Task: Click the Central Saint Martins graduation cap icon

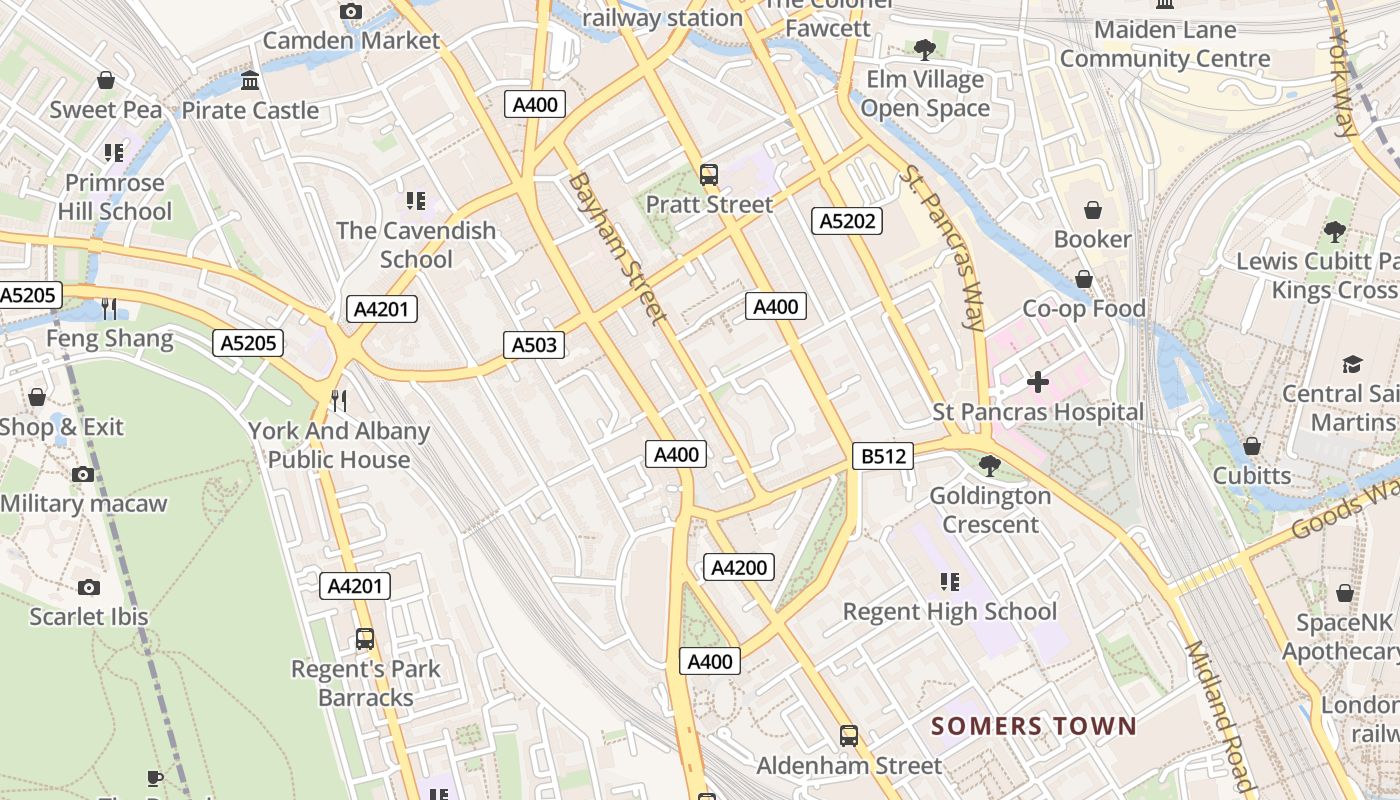Action: [x=1353, y=364]
